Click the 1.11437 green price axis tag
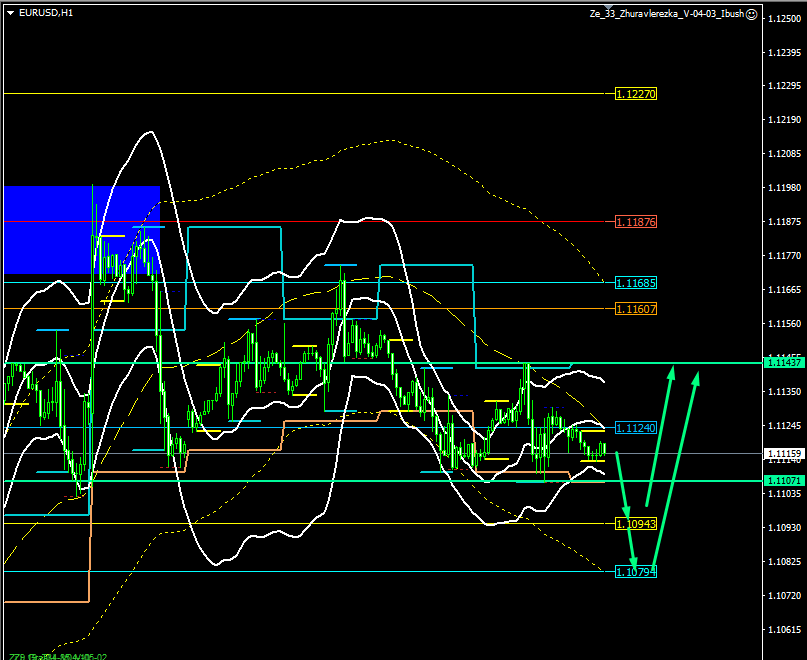 [x=783, y=362]
